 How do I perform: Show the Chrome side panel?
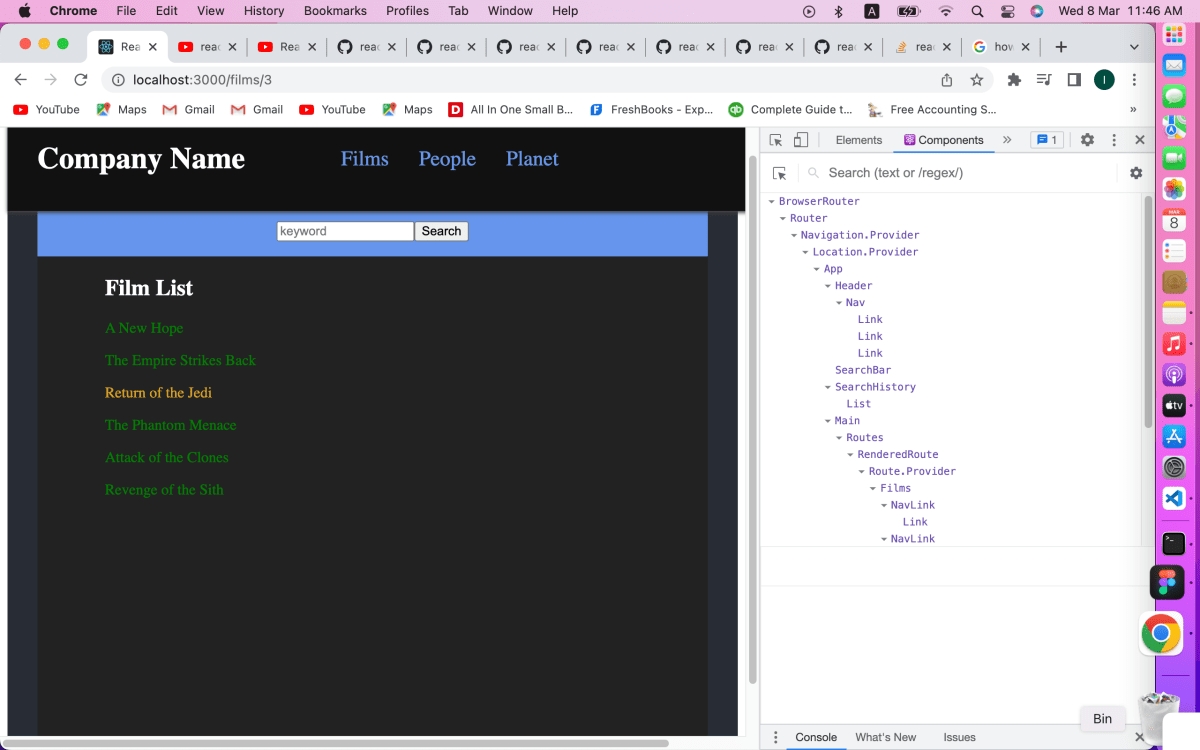point(1074,80)
